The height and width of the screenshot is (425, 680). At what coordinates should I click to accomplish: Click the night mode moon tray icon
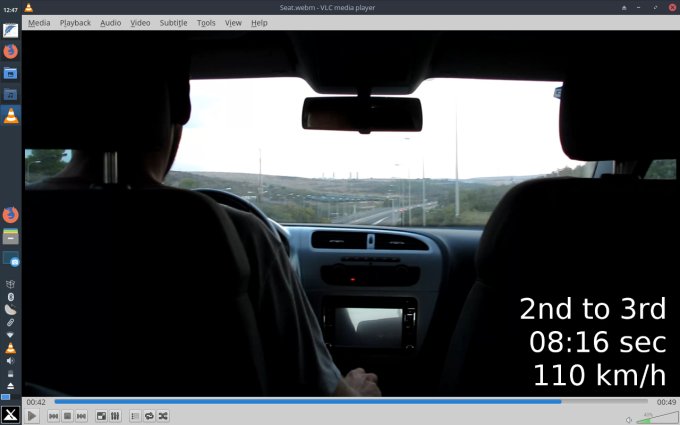[x=10, y=310]
